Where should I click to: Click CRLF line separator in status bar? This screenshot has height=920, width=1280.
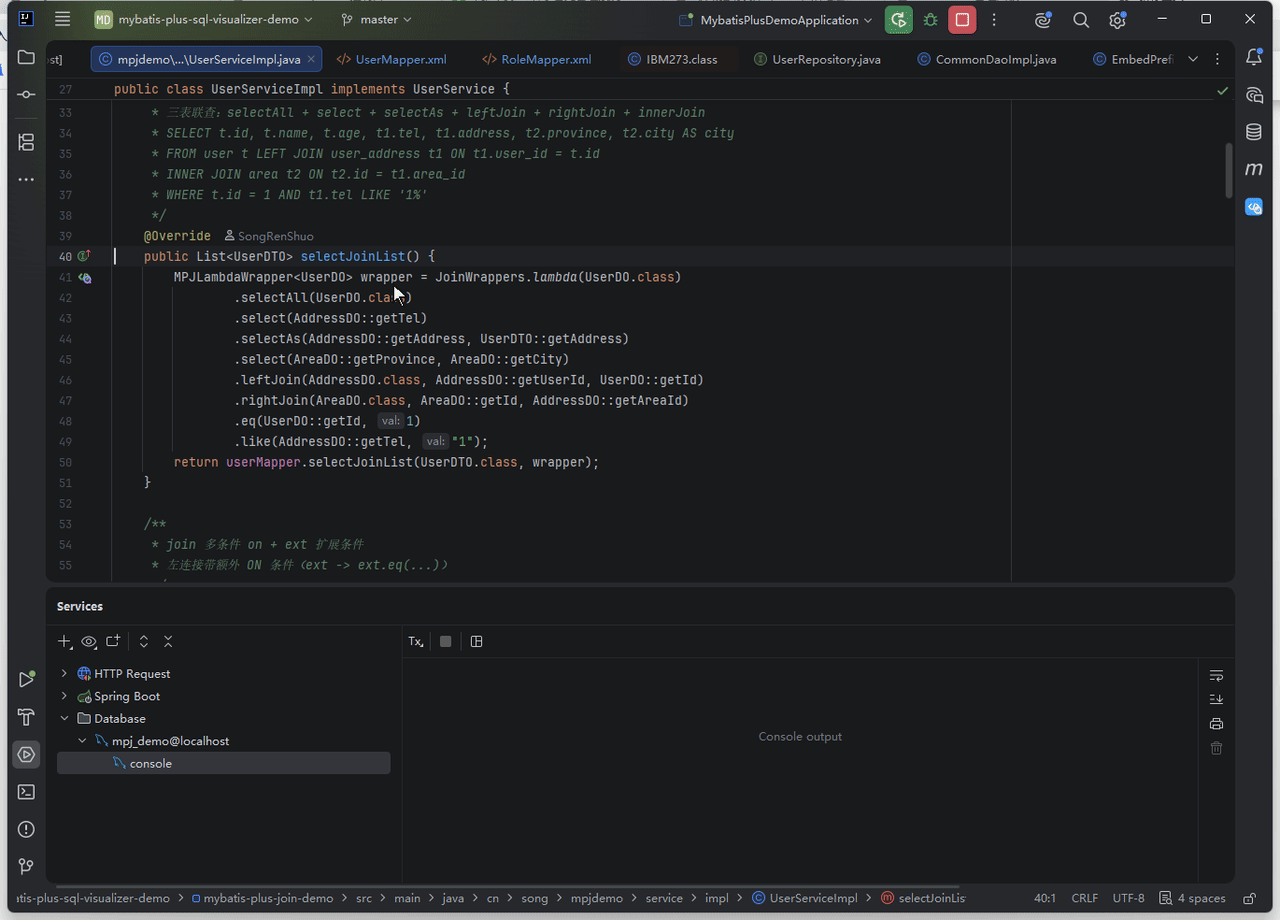1084,898
